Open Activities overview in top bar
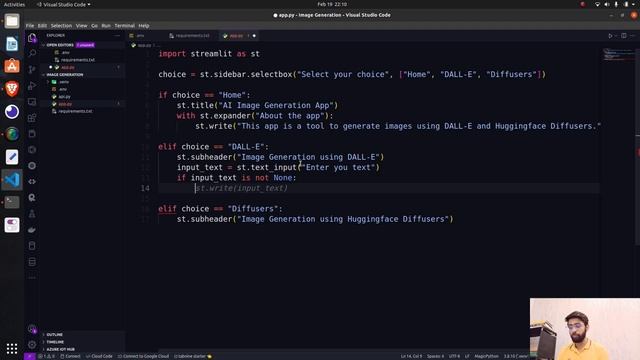The image size is (640, 360). (x=14, y=4)
